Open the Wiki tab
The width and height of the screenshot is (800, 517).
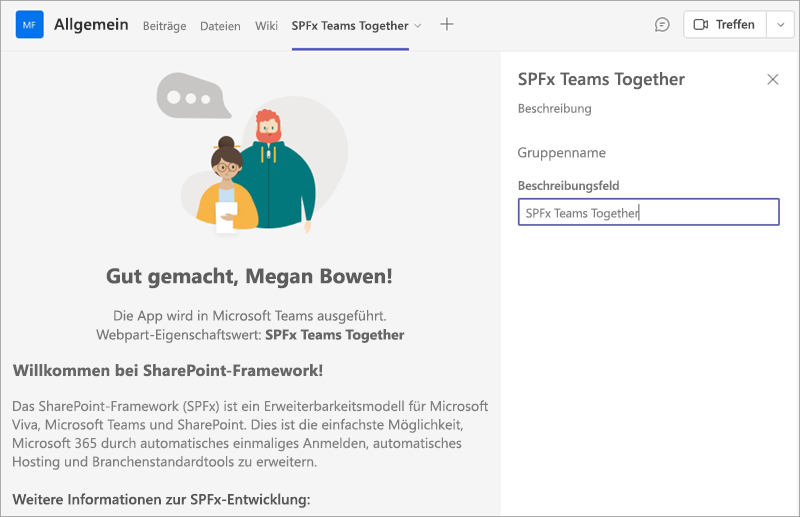[x=266, y=26]
